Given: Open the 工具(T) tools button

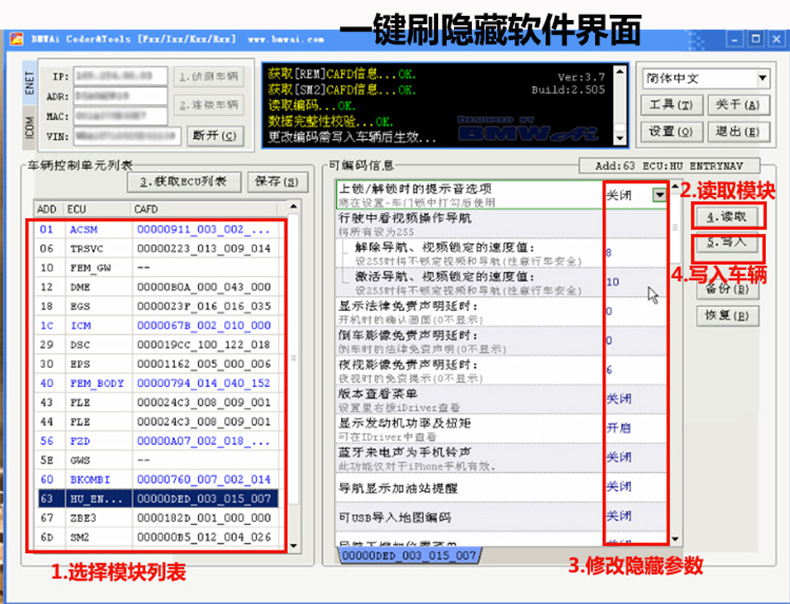Looking at the screenshot, I should click(x=671, y=105).
